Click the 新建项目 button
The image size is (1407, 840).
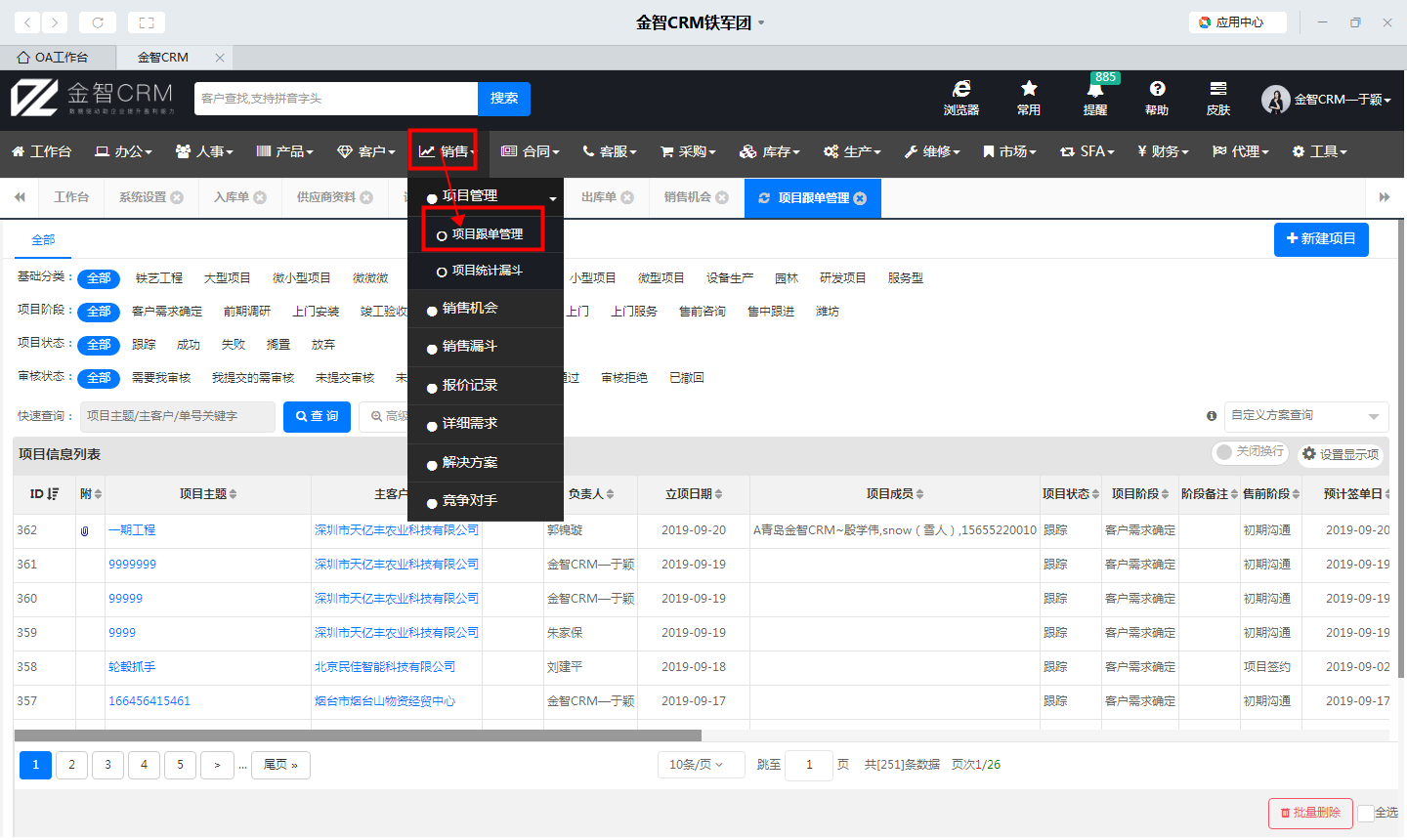1321,239
